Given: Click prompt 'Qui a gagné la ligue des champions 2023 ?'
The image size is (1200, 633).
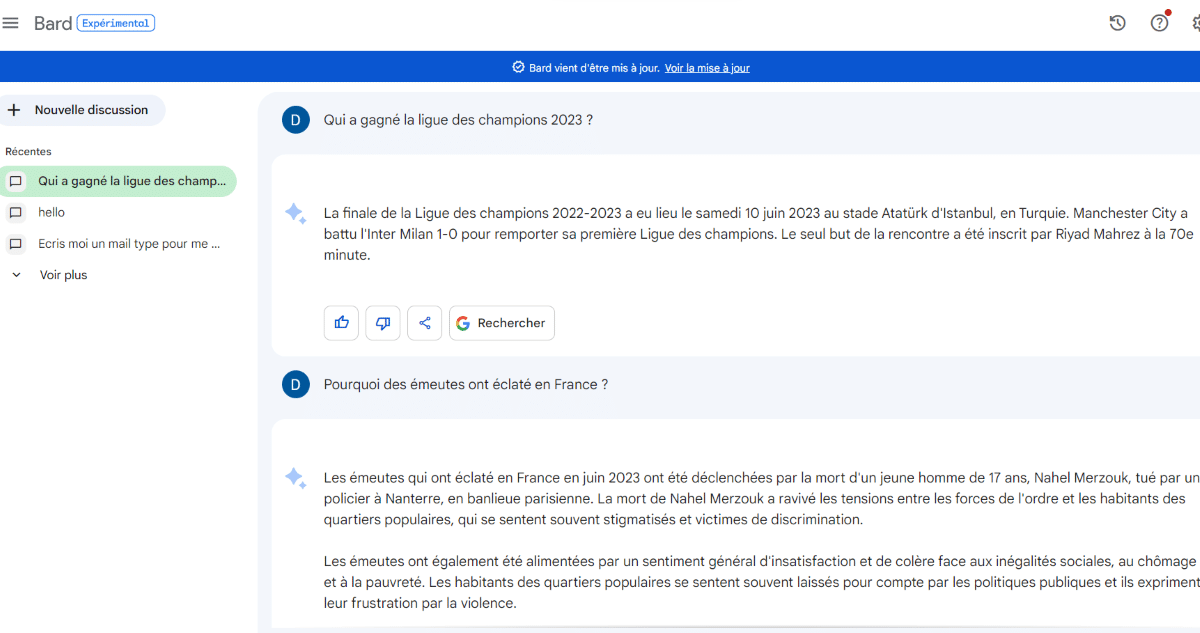Looking at the screenshot, I should (x=459, y=120).
